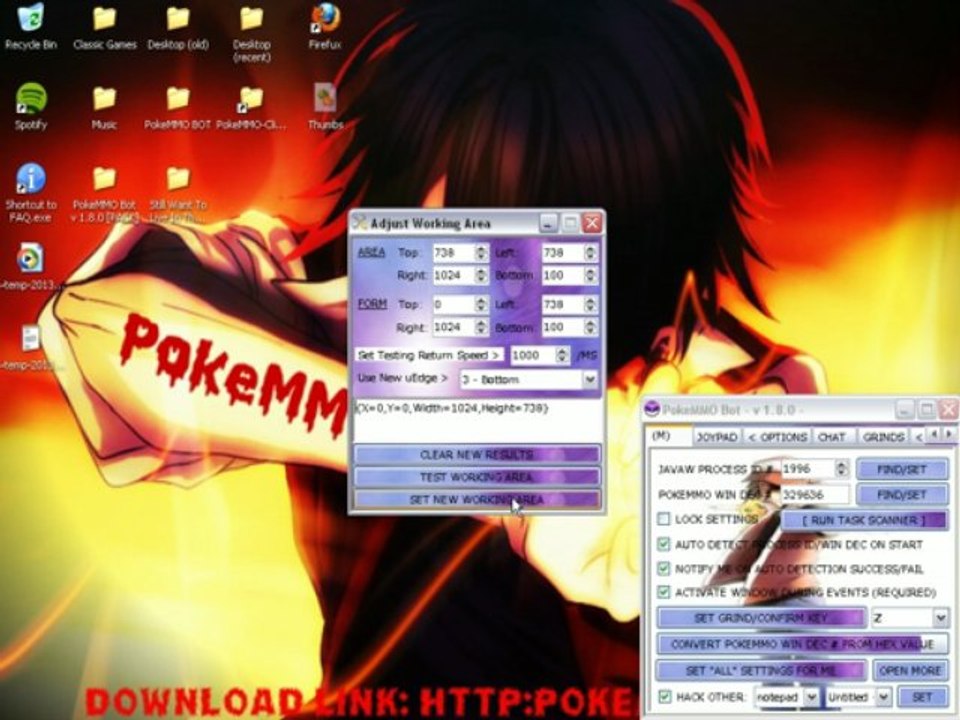This screenshot has width=960, height=720.
Task: Open the Desktop (old) folder
Action: pos(178,26)
